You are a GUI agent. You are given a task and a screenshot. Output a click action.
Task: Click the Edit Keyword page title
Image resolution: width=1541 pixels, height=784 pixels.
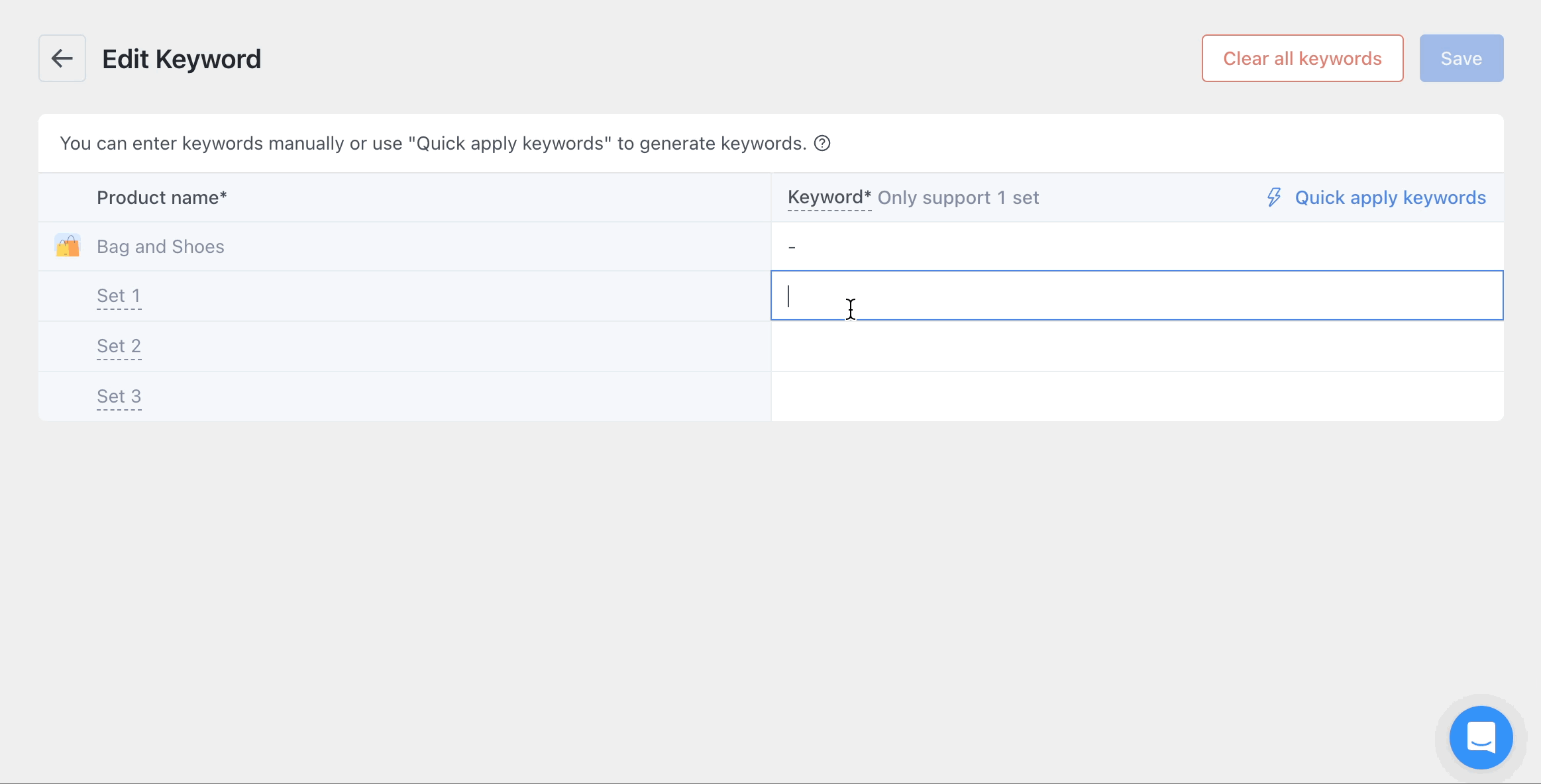(182, 59)
